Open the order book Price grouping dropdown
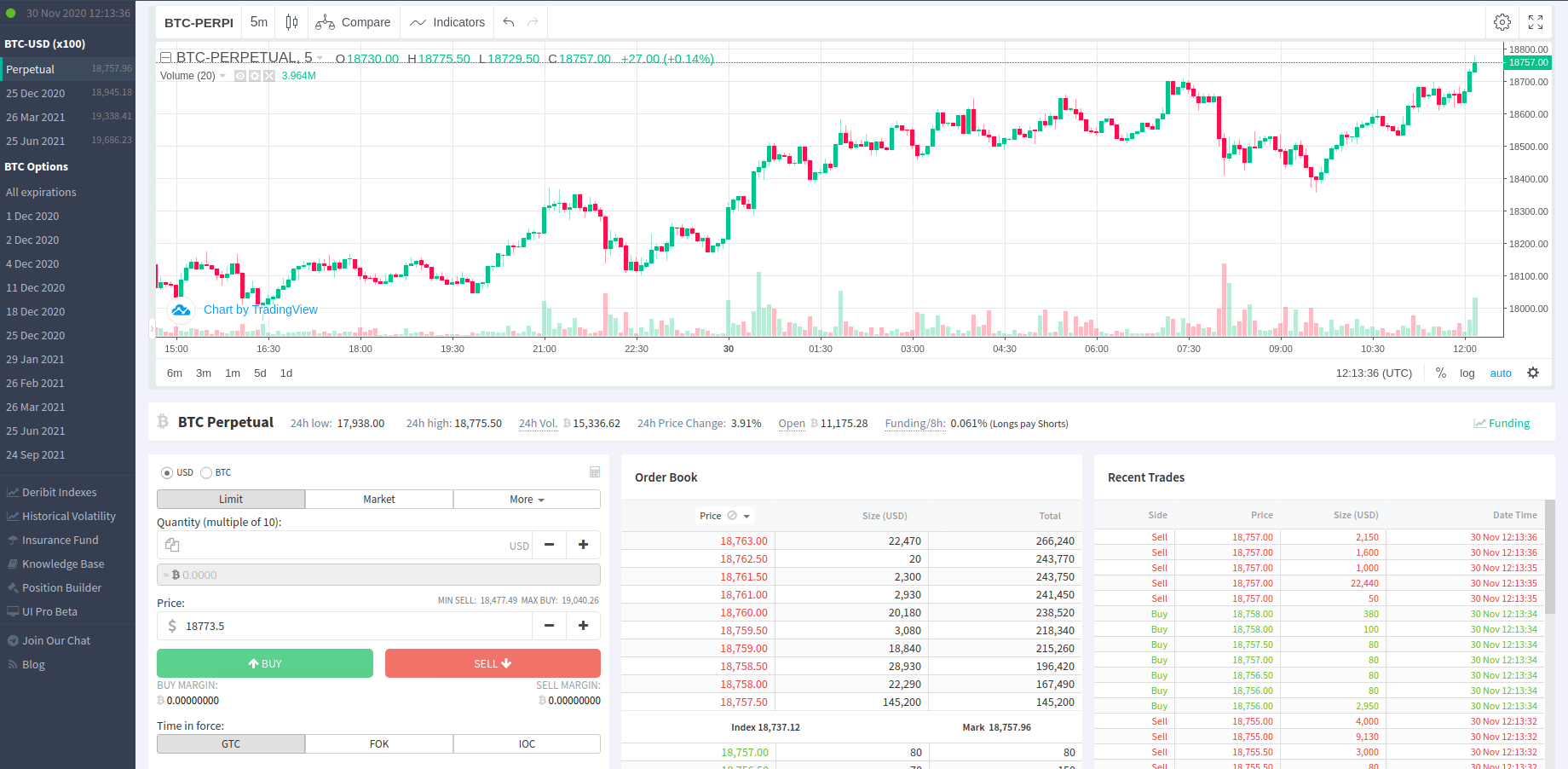 747,516
